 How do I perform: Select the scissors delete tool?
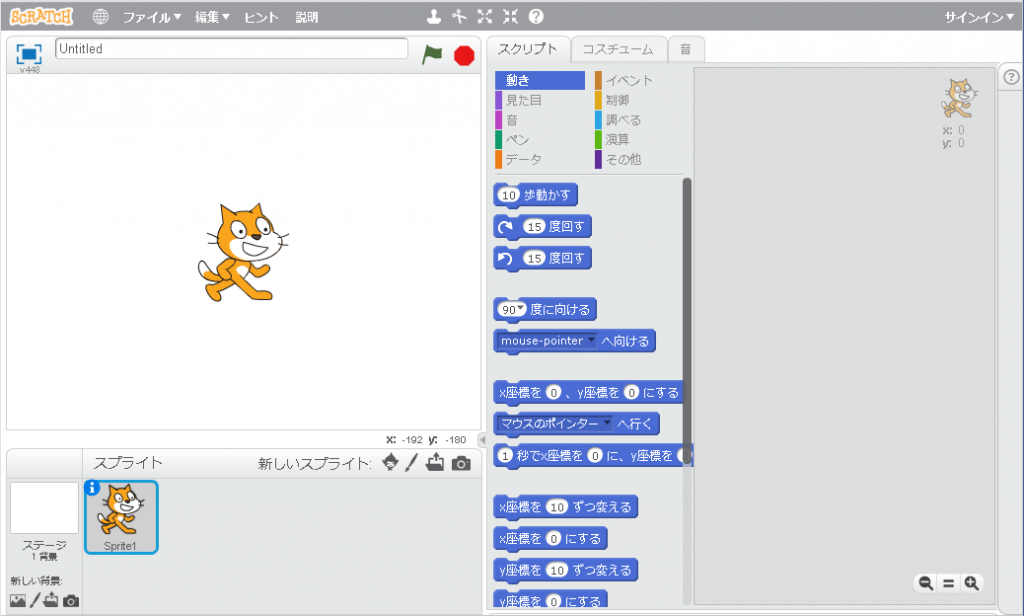459,17
